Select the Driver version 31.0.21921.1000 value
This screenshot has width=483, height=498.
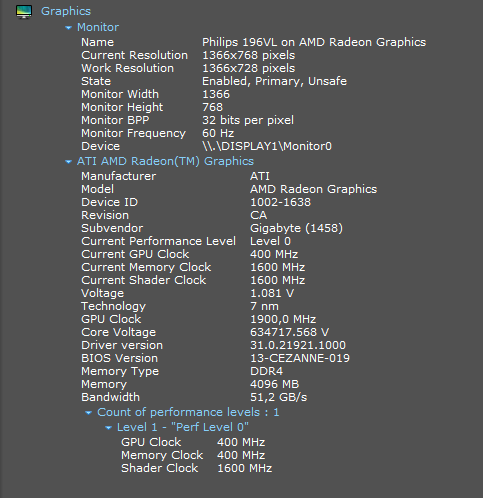298,345
